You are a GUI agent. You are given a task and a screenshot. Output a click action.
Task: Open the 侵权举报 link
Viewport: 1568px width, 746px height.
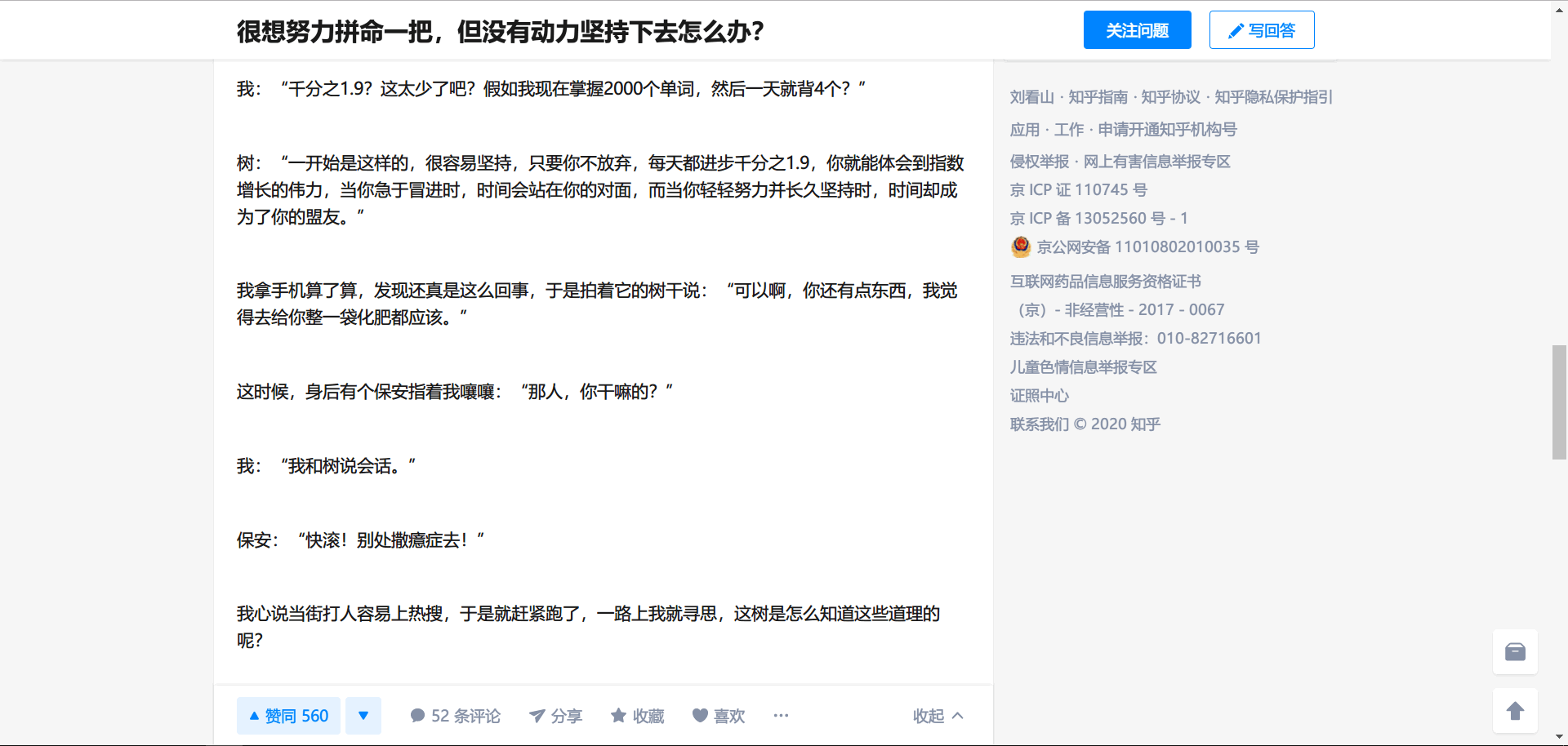[x=1039, y=162]
